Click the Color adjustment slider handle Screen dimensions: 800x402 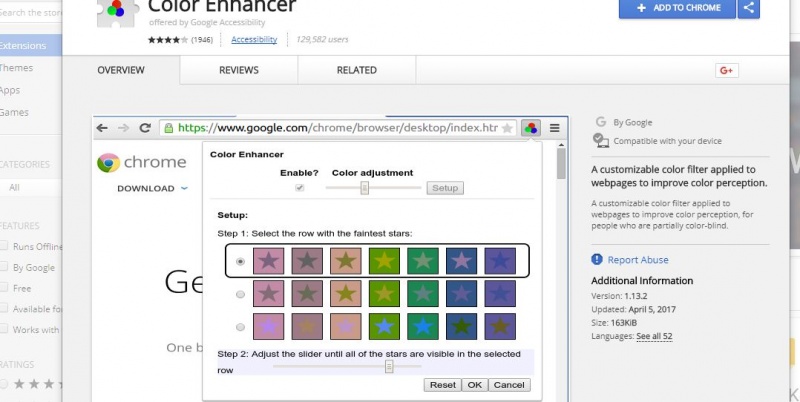pyautogui.click(x=364, y=188)
